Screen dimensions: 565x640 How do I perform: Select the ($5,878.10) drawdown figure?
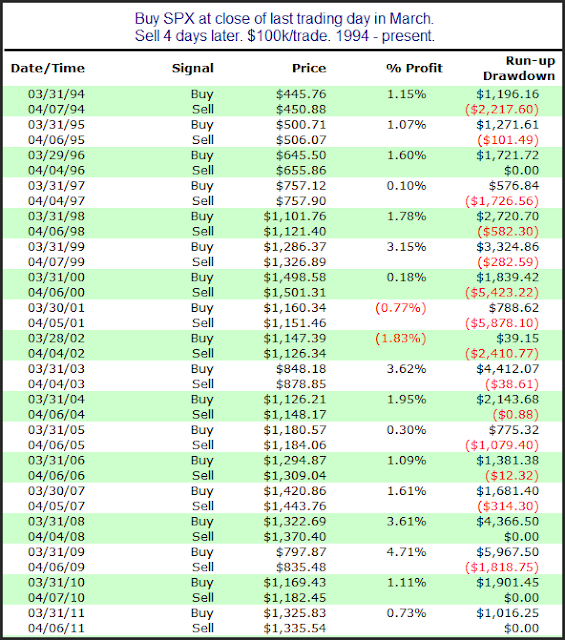point(502,323)
